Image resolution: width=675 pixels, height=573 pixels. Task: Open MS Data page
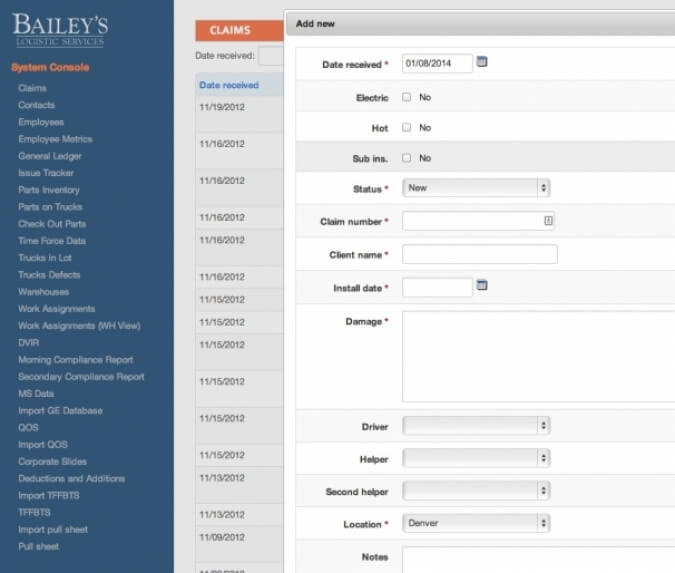click(x=36, y=393)
